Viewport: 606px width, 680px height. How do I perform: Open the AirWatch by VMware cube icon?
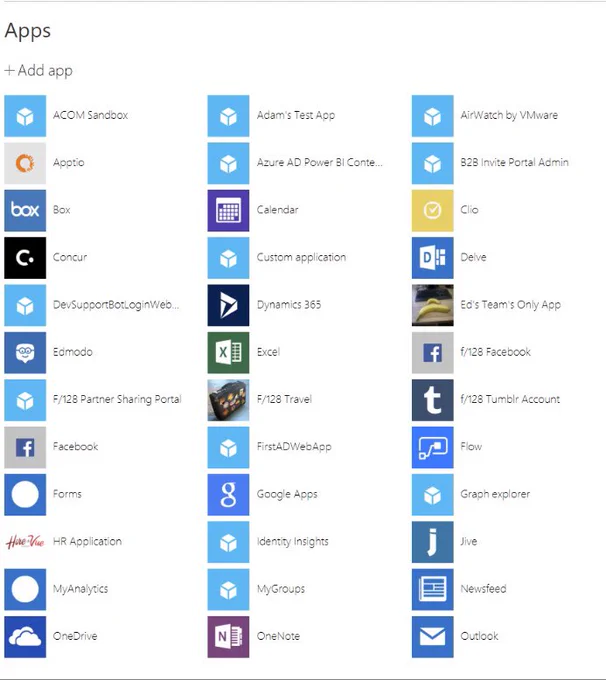(x=432, y=116)
